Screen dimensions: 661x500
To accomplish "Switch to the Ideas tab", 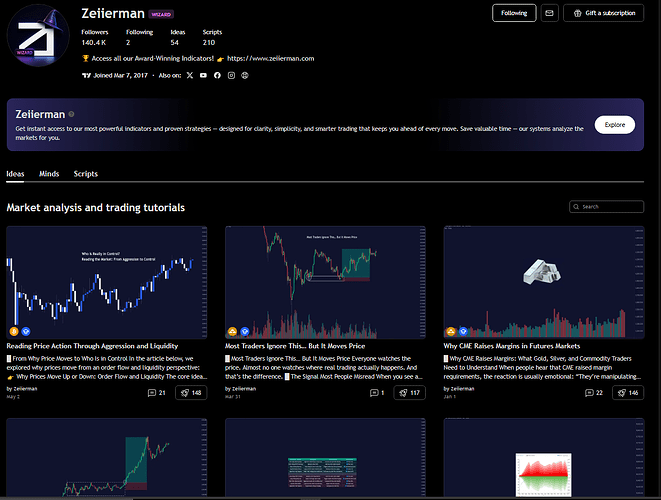I will (x=15, y=174).
